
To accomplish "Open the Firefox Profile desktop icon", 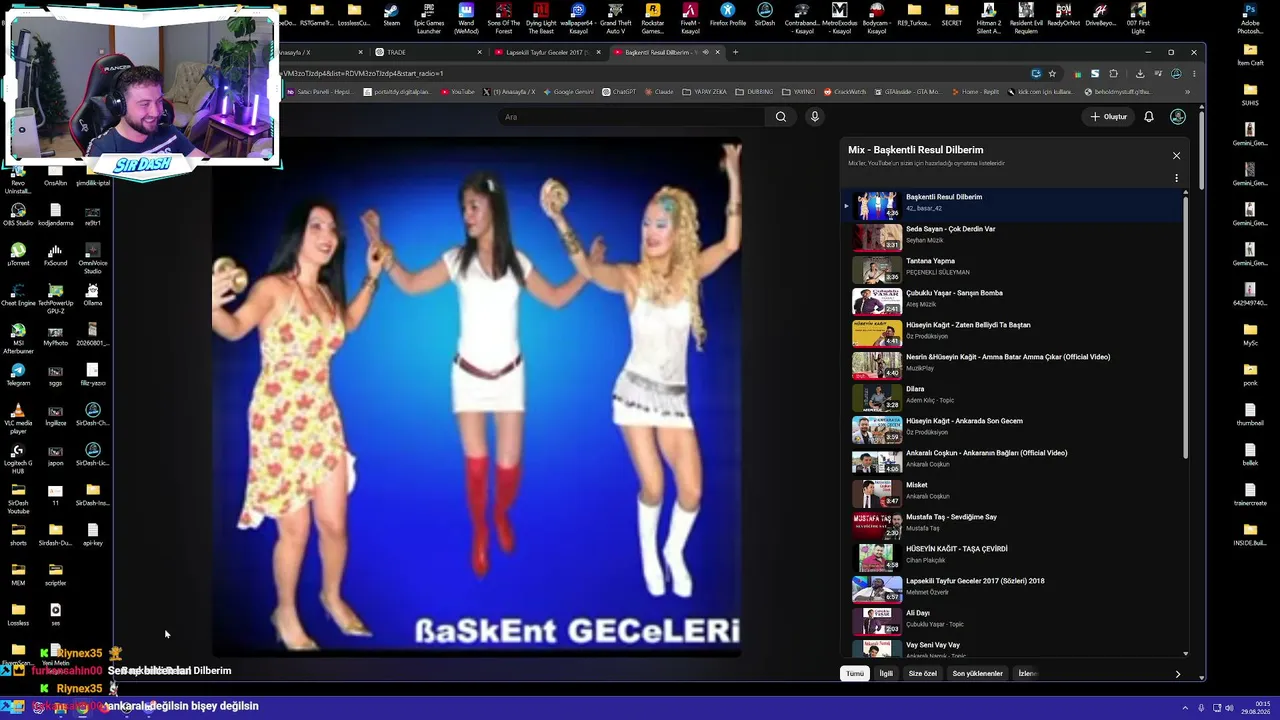I will click(x=728, y=15).
